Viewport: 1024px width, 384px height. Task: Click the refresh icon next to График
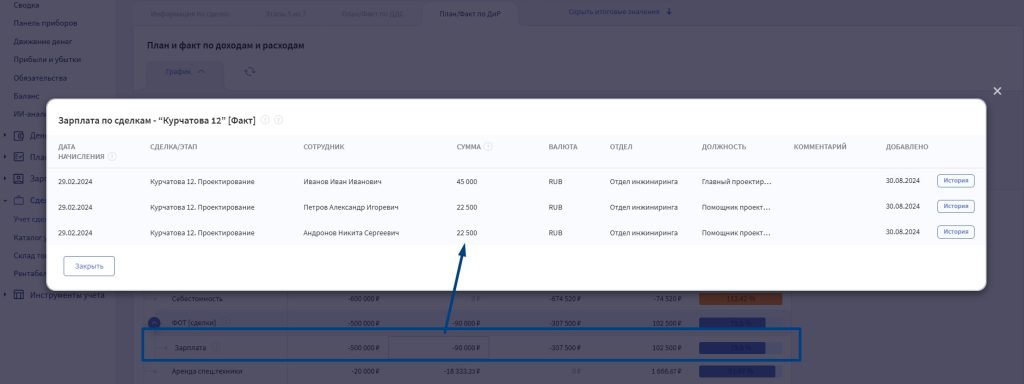(x=249, y=72)
